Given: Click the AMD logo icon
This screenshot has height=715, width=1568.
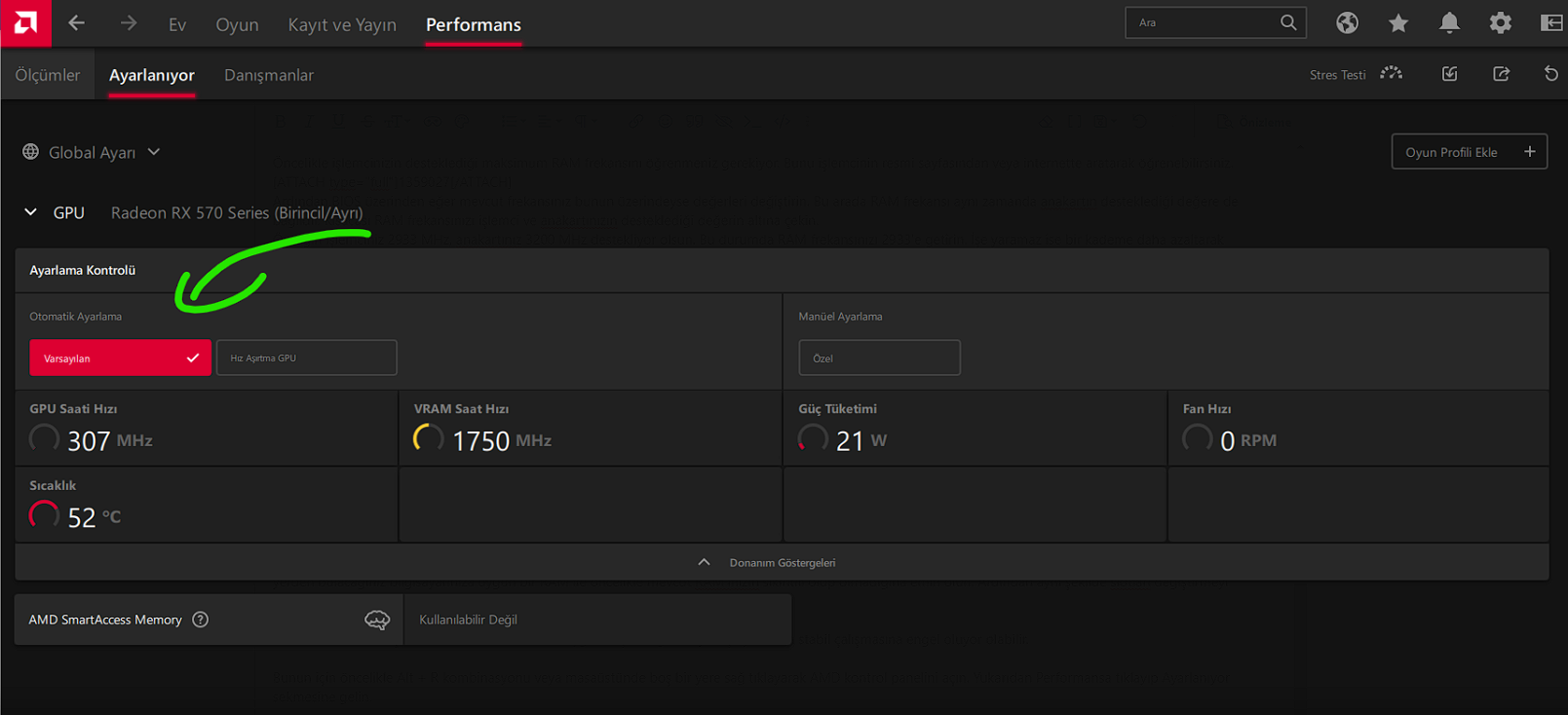Looking at the screenshot, I should [25, 22].
